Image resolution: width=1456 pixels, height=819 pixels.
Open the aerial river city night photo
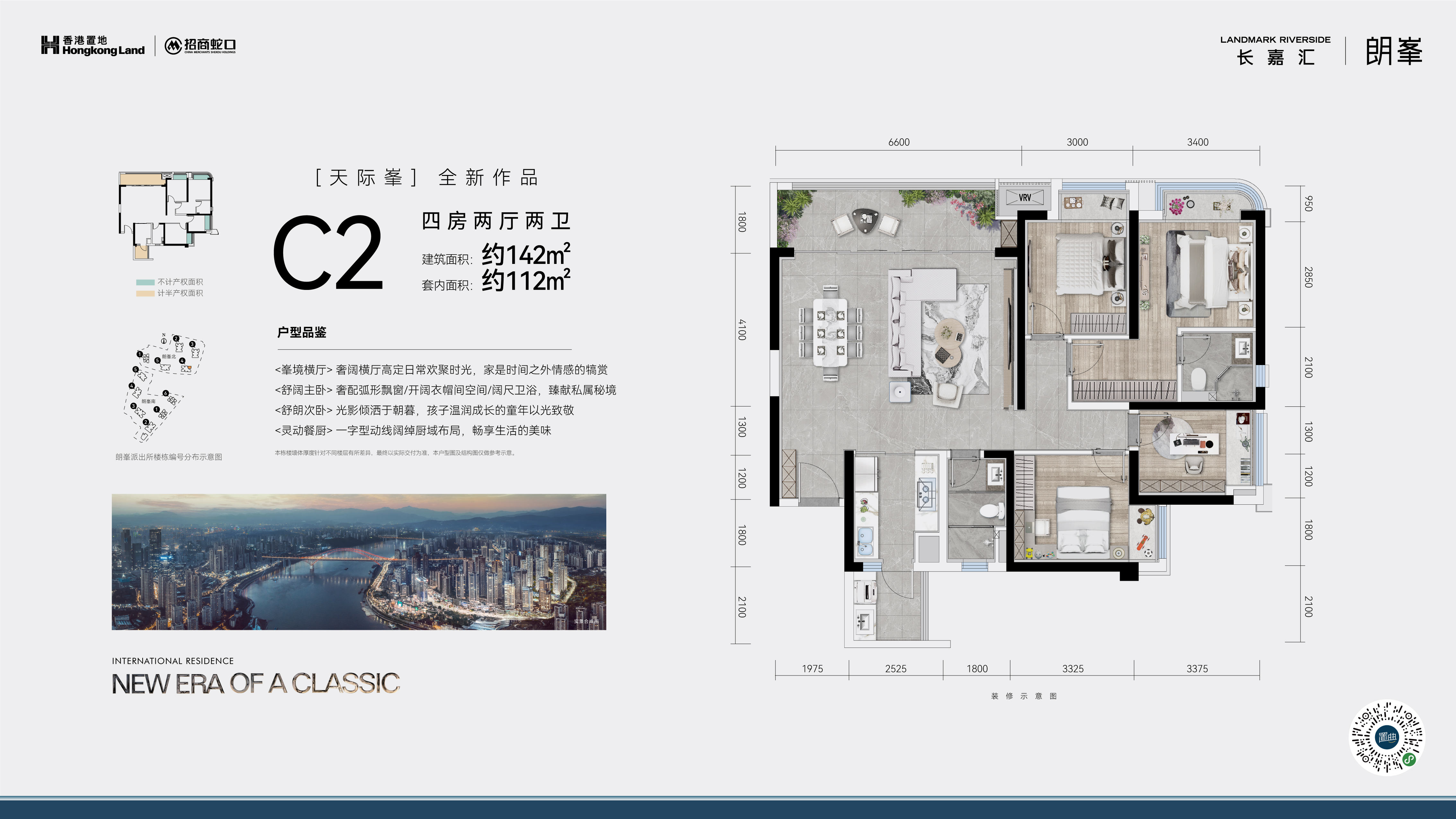pos(359,562)
